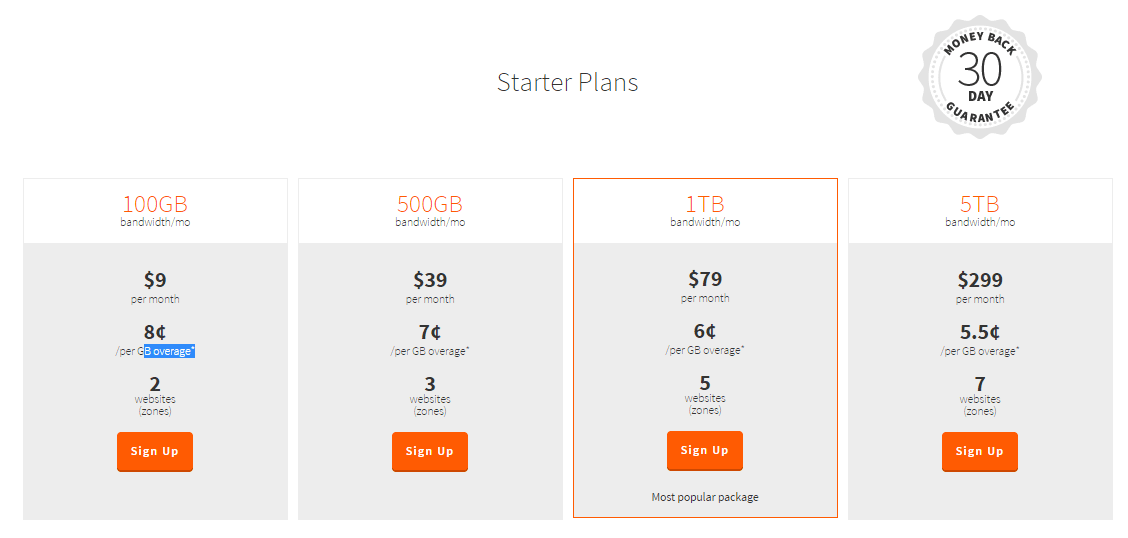Sign up for the 1TB plan
The image size is (1128, 538).
coord(704,450)
